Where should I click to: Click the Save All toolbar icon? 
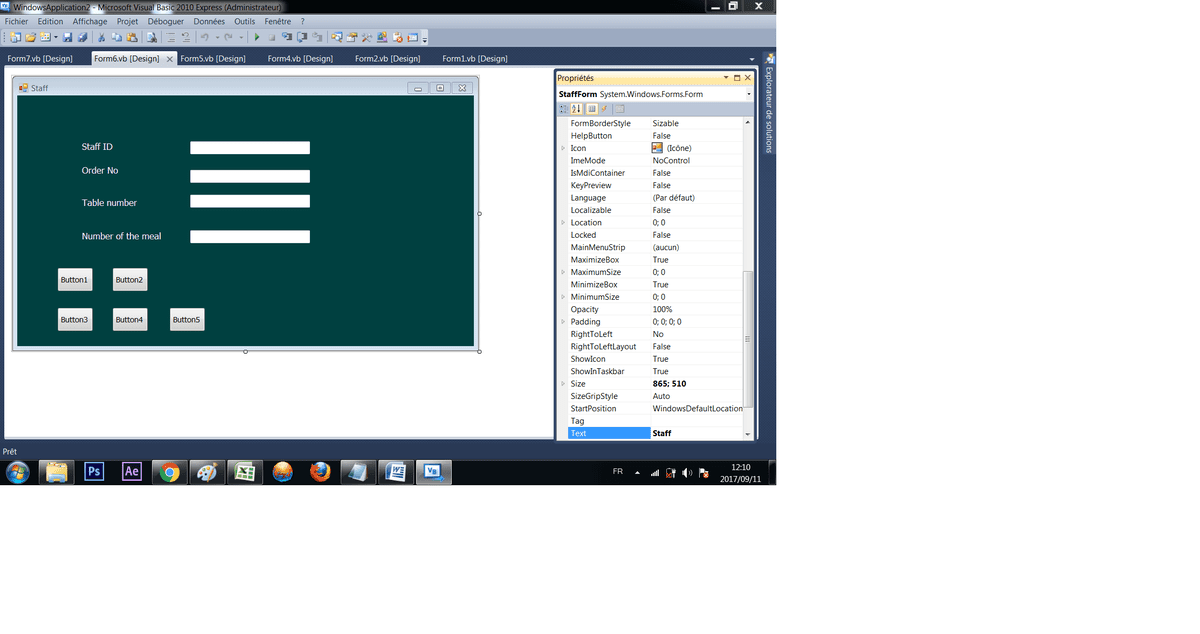82,38
